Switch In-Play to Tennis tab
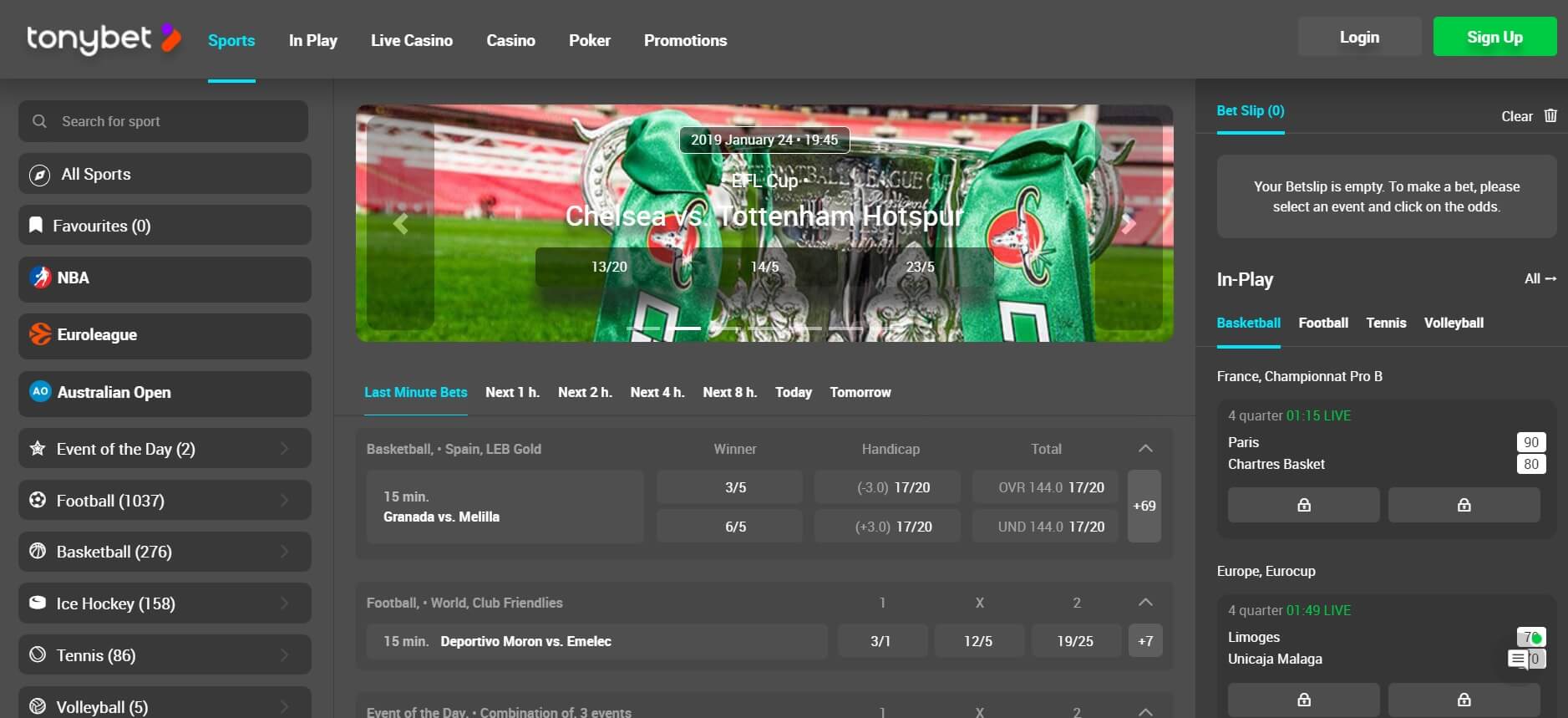 pyautogui.click(x=1386, y=323)
